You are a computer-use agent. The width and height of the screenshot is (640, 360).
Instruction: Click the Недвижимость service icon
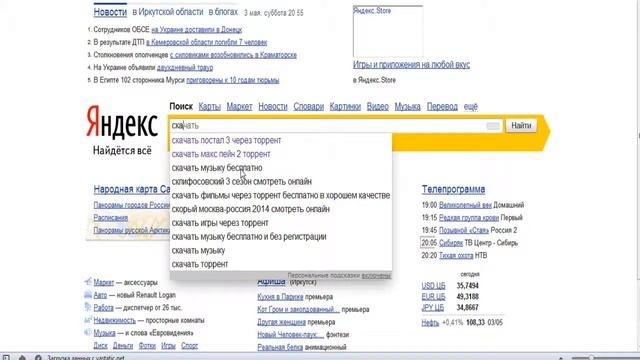coord(88,320)
